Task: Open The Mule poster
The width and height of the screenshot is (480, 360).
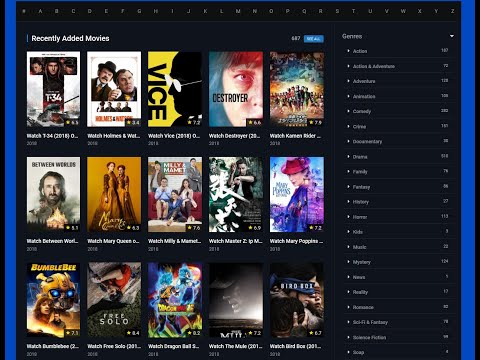Action: 236,300
